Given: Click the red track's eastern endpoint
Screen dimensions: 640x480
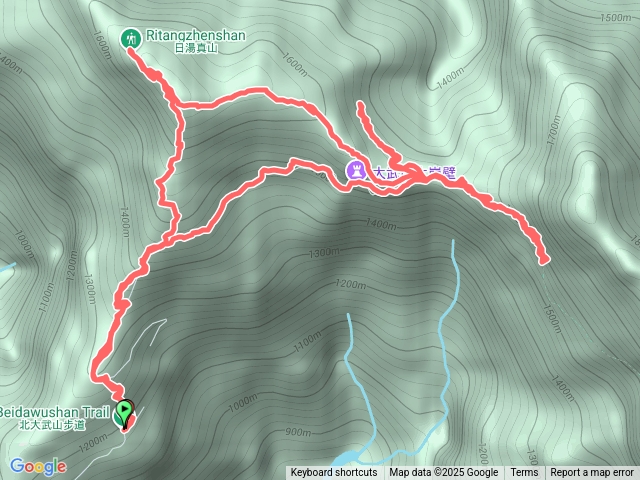Looking at the screenshot, I should pyautogui.click(x=544, y=259).
